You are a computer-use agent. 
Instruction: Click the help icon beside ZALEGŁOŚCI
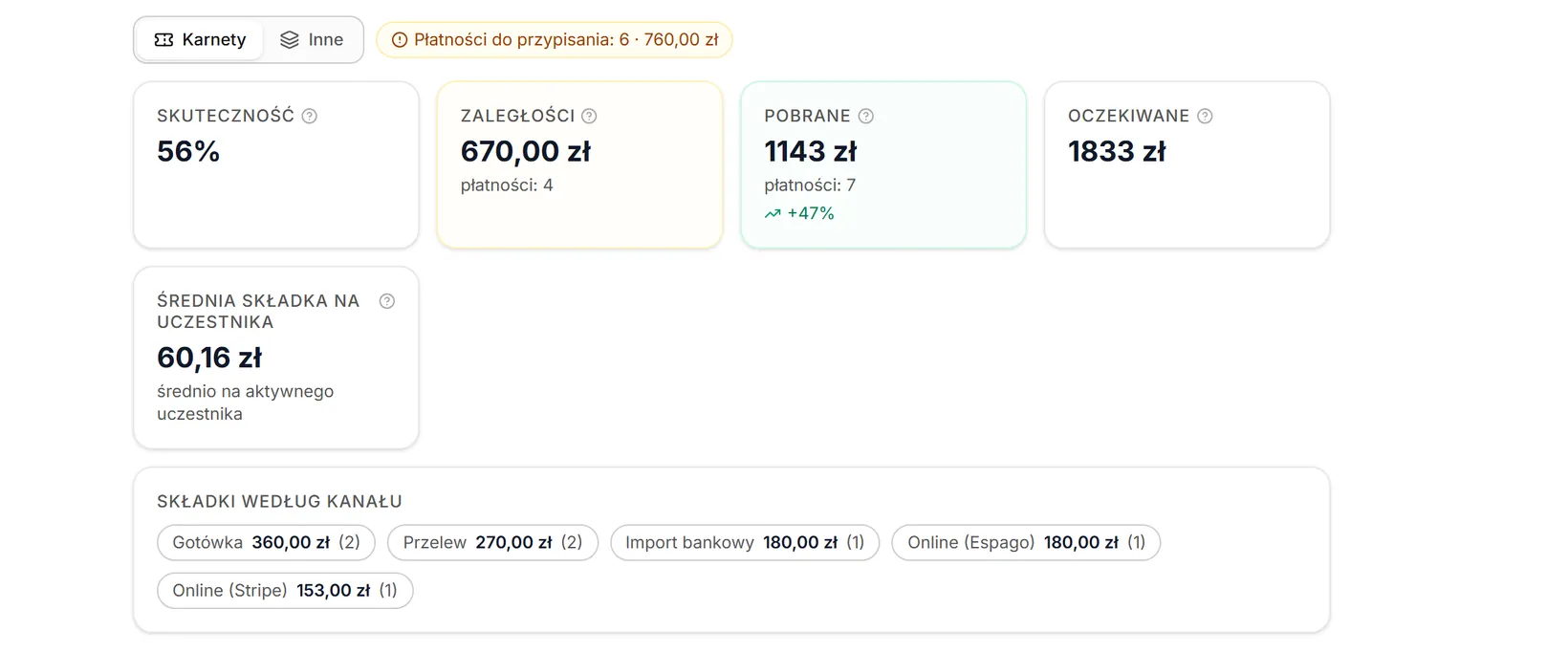[589, 116]
